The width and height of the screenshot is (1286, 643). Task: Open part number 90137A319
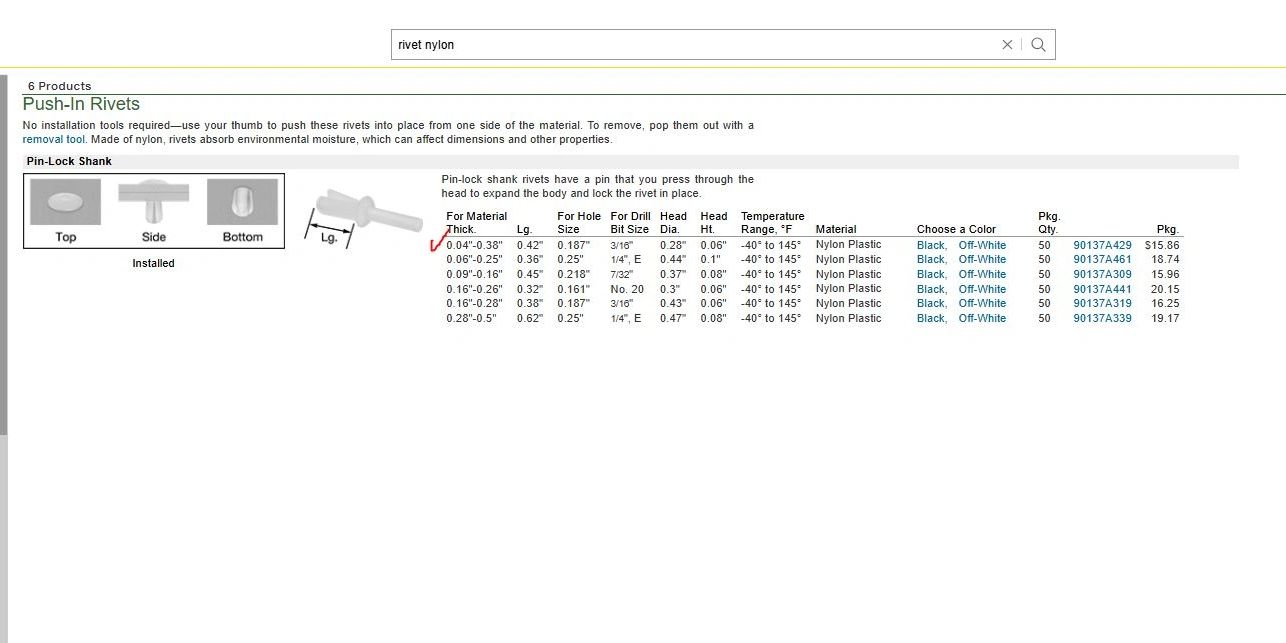1102,303
